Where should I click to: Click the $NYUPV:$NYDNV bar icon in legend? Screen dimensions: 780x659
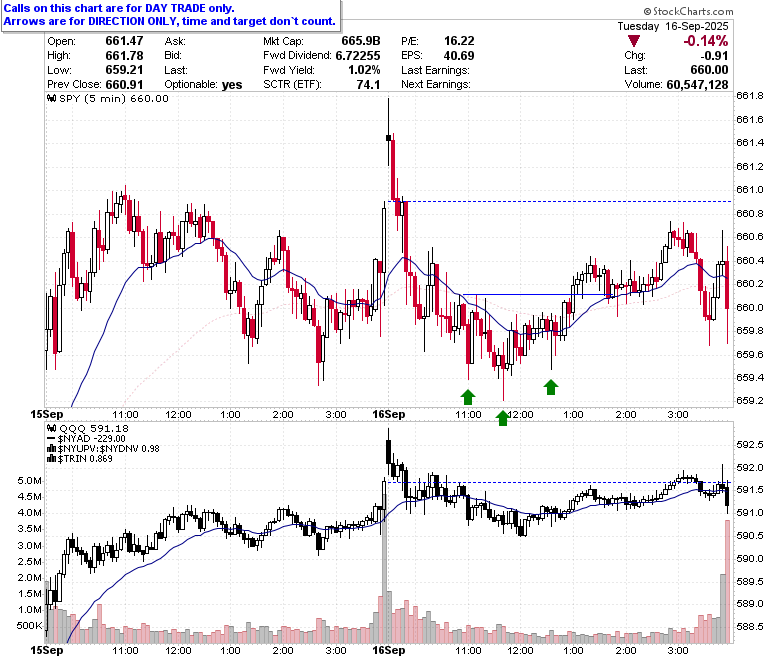point(51,448)
